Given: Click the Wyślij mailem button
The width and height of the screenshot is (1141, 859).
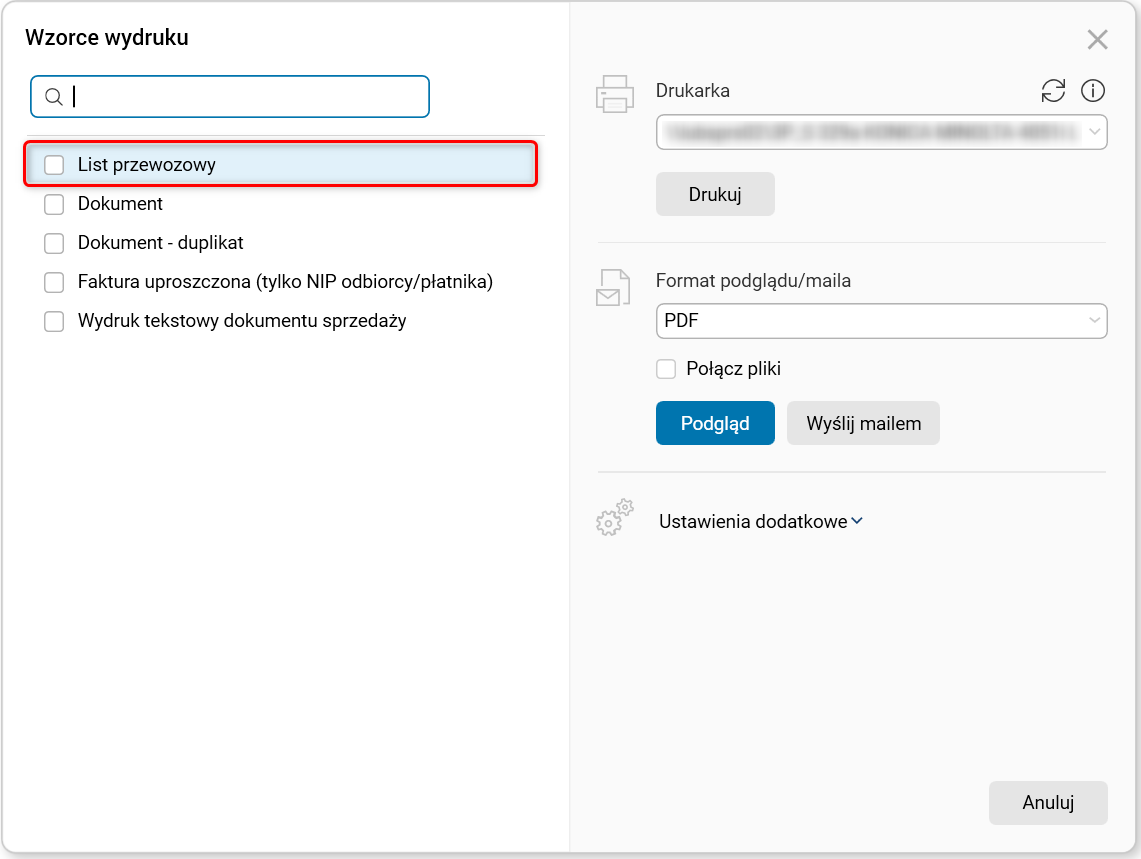Looking at the screenshot, I should click(863, 423).
